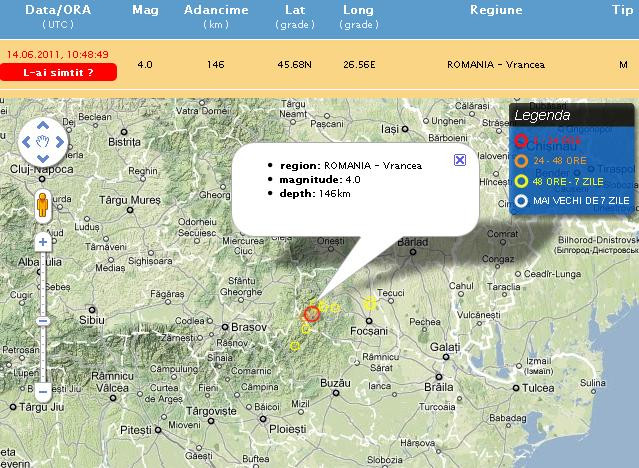Click the Cluj-Napoca city label on map

(42, 169)
